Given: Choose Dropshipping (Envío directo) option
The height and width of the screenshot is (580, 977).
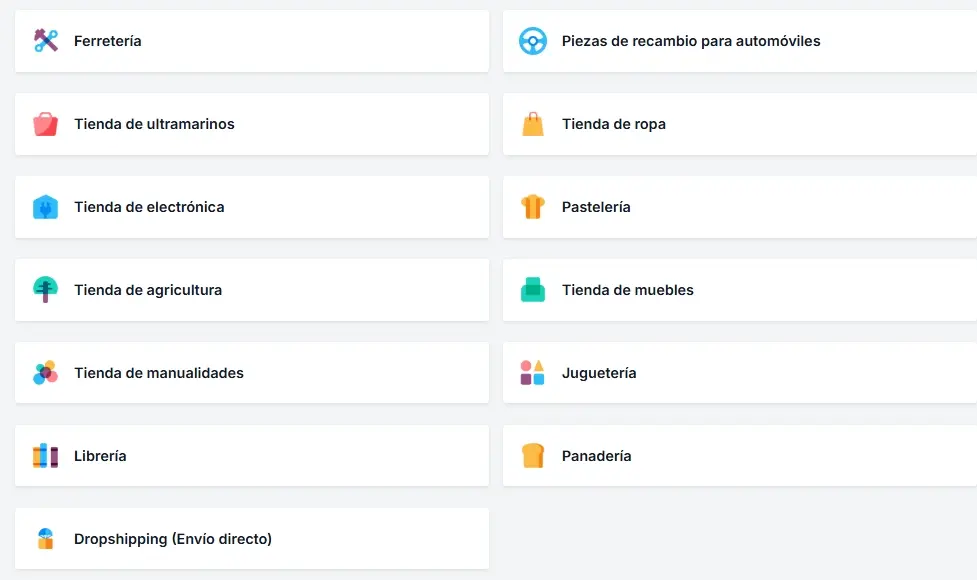Looking at the screenshot, I should coord(252,538).
